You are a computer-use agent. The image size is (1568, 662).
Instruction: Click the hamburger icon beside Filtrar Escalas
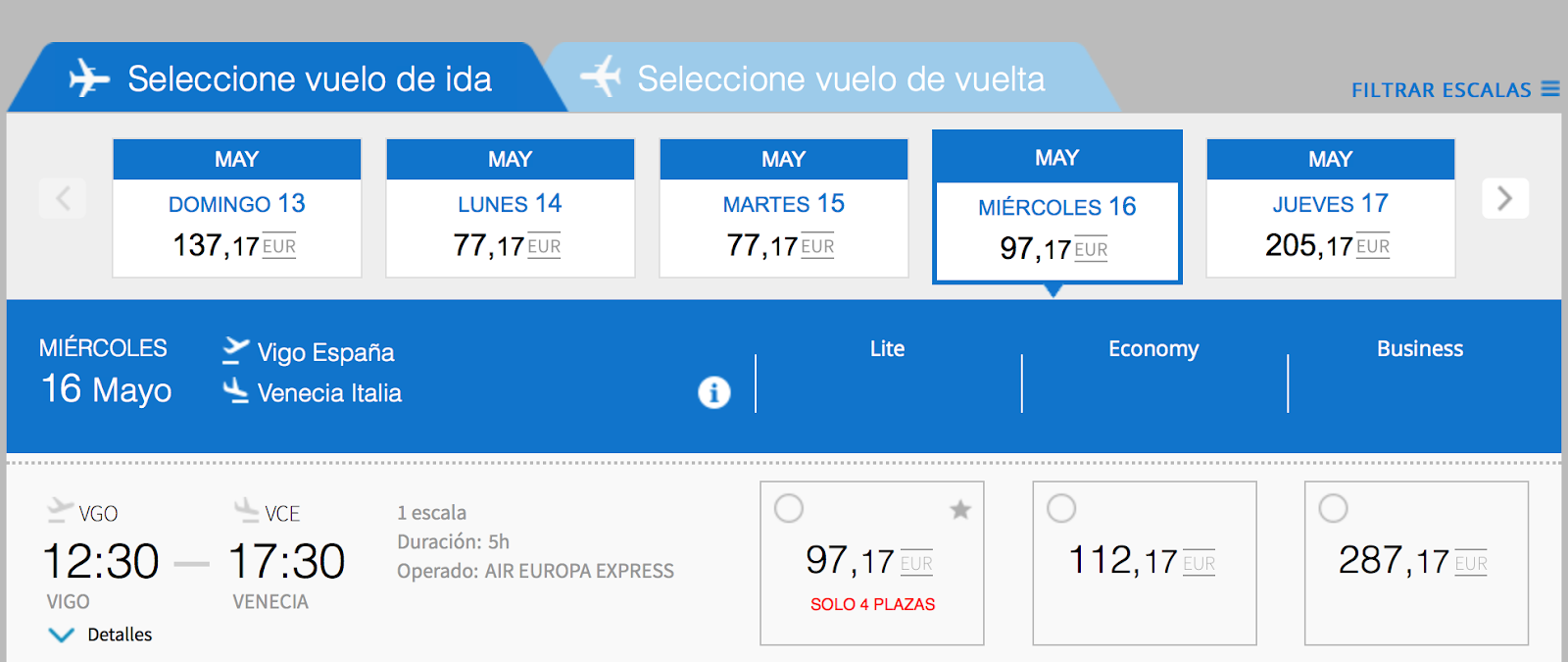click(x=1550, y=89)
